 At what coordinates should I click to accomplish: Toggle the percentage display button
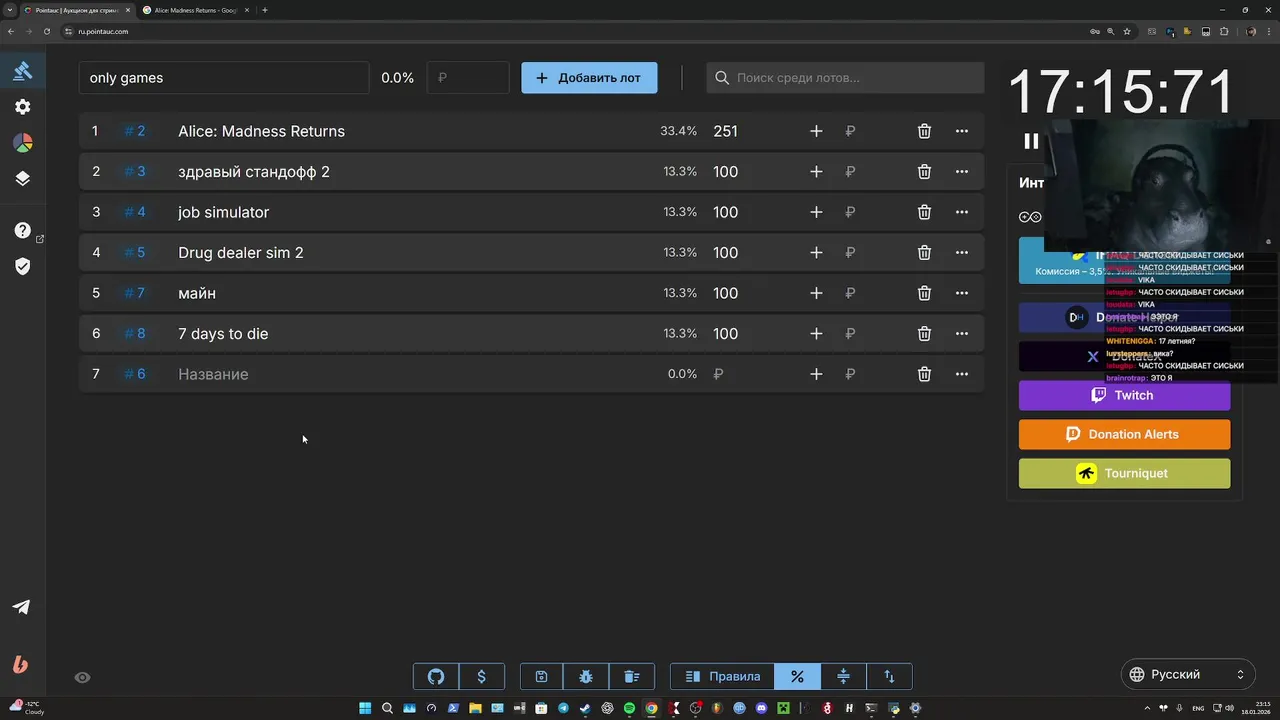click(797, 676)
